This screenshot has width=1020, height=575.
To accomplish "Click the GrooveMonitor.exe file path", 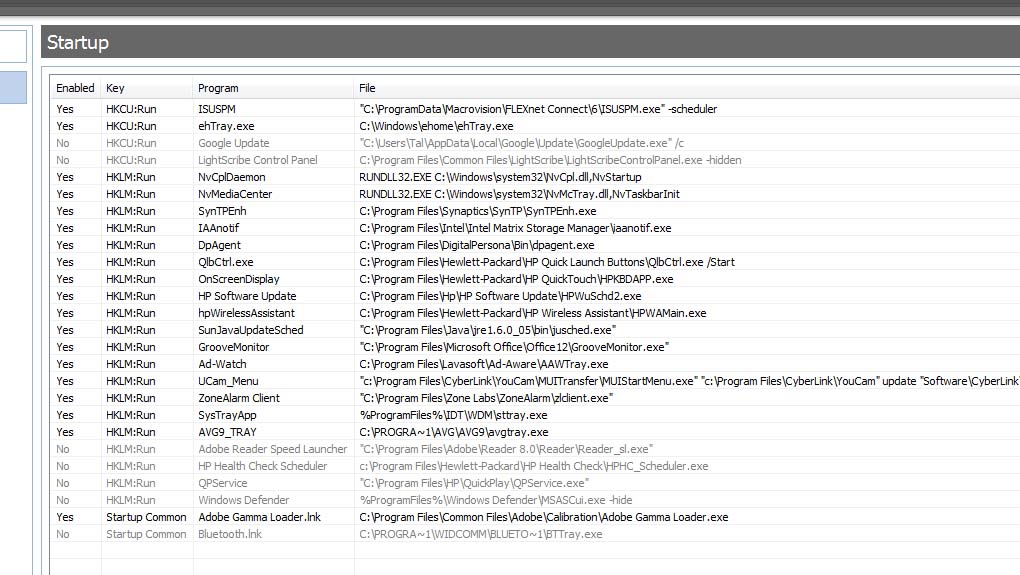I will pos(514,347).
